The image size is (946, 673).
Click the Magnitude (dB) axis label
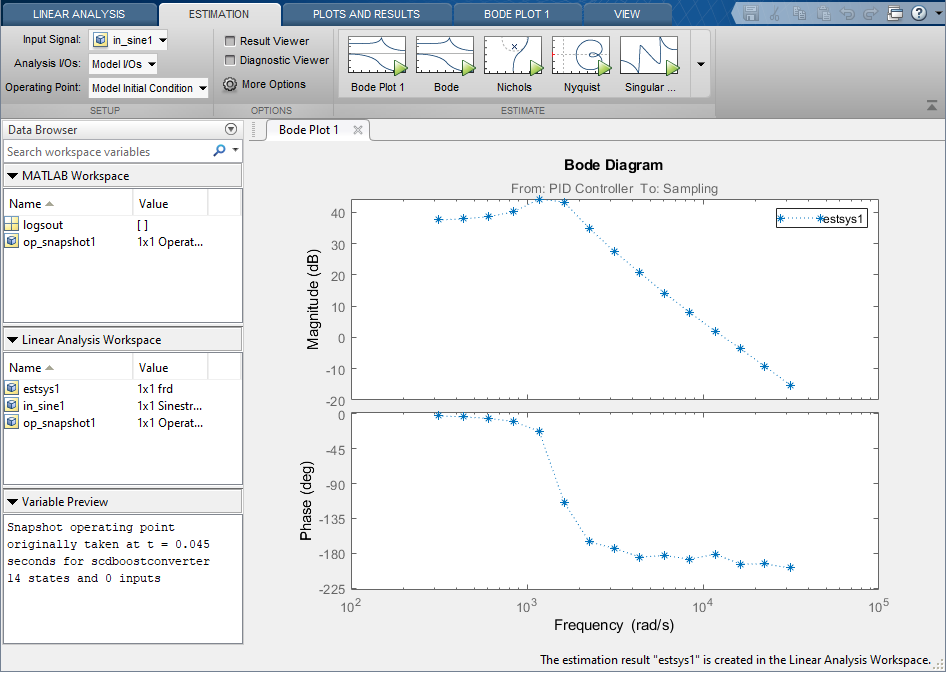(313, 300)
